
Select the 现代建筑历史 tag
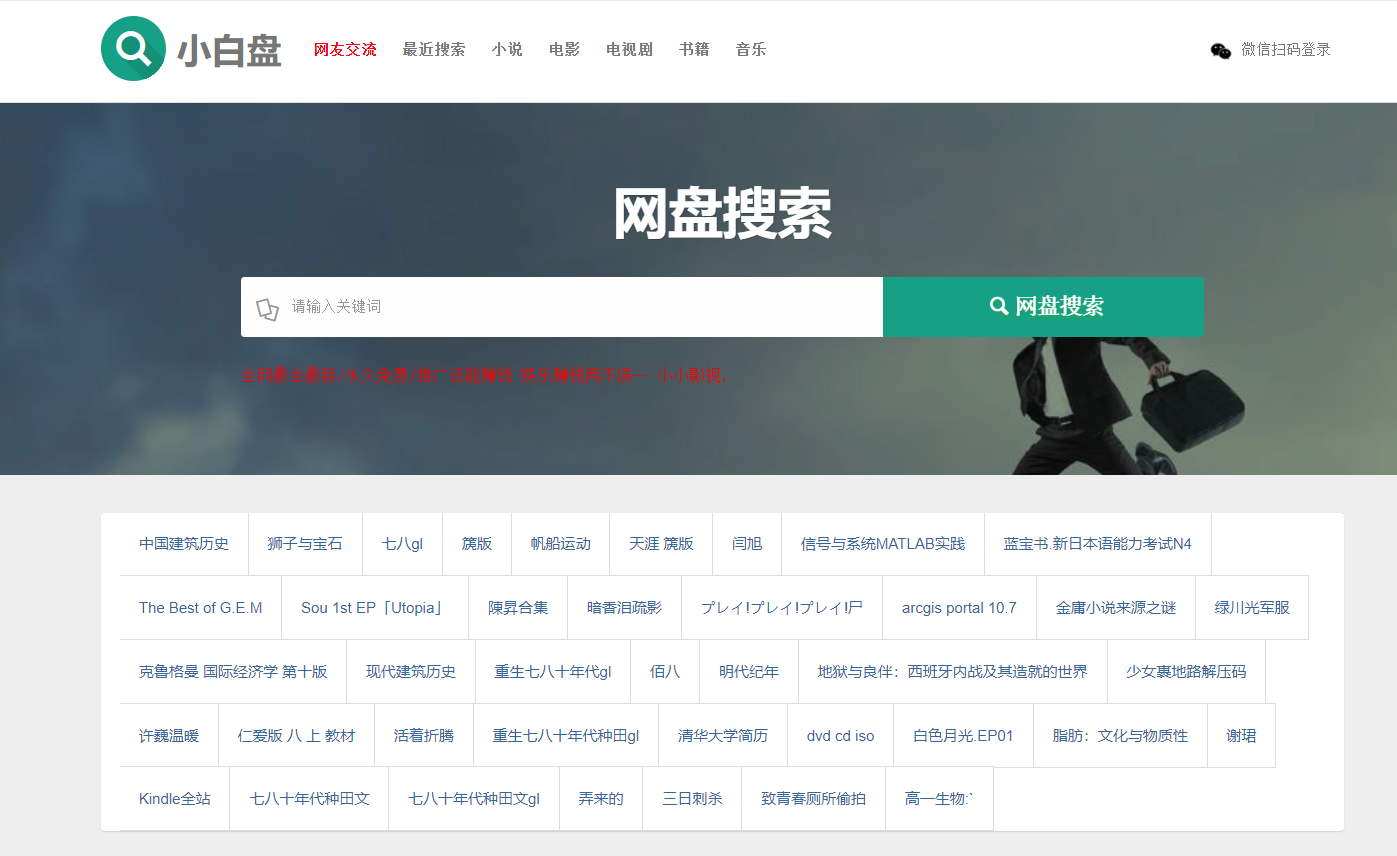411,672
